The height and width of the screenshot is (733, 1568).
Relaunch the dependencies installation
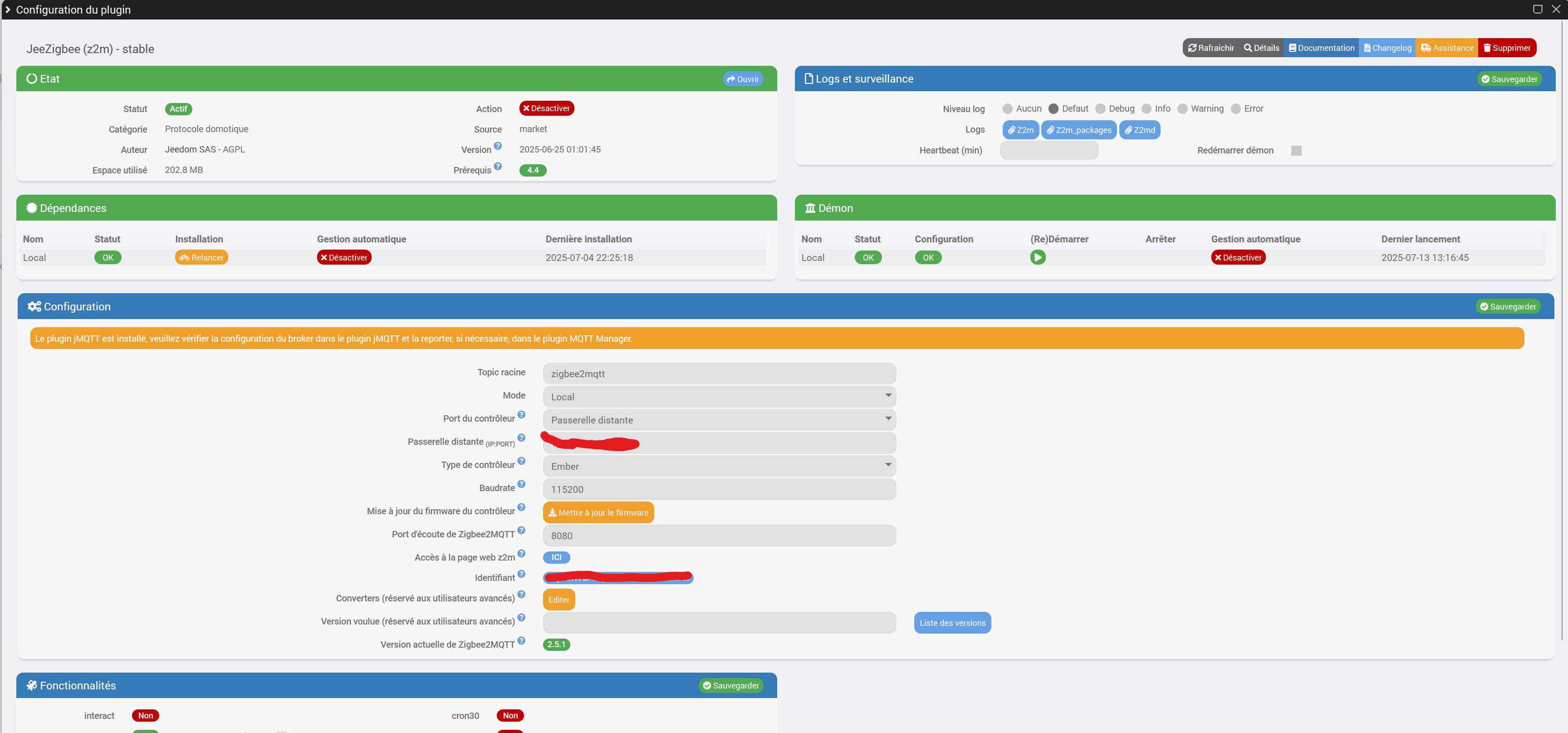pyautogui.click(x=201, y=257)
